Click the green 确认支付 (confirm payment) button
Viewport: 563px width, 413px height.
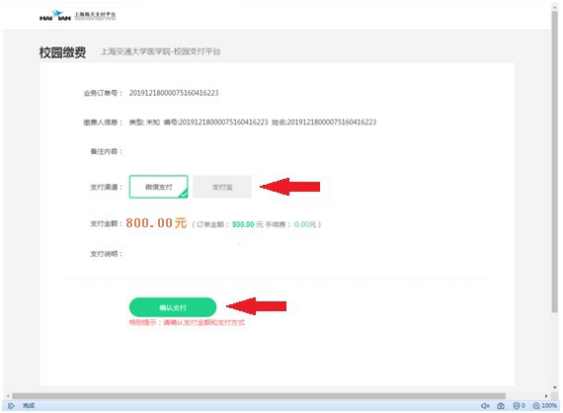173,307
